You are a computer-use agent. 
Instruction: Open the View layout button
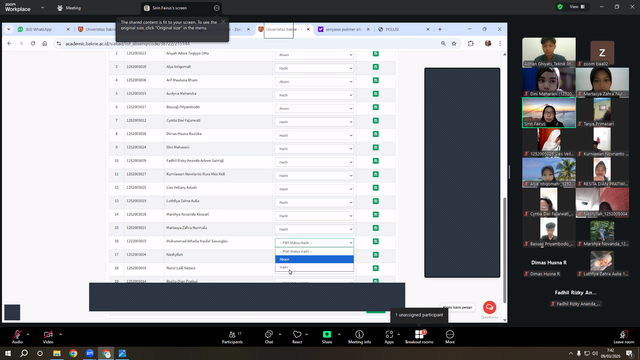577,7
